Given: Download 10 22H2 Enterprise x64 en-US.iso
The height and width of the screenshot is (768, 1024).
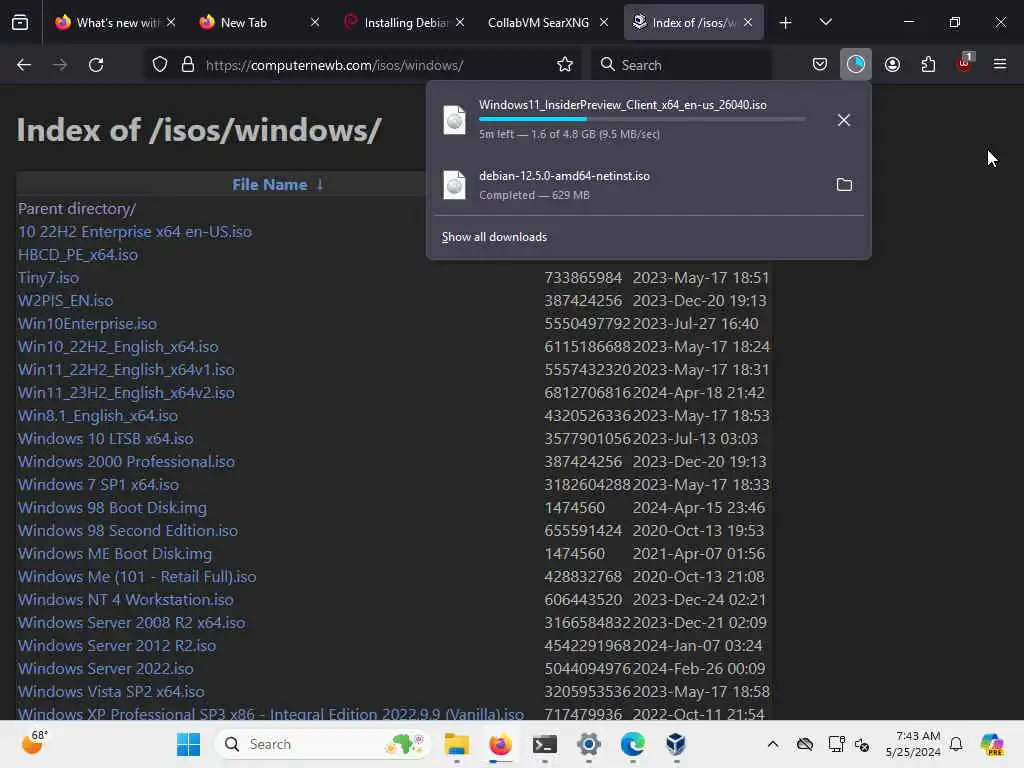Looking at the screenshot, I should click(x=135, y=232).
